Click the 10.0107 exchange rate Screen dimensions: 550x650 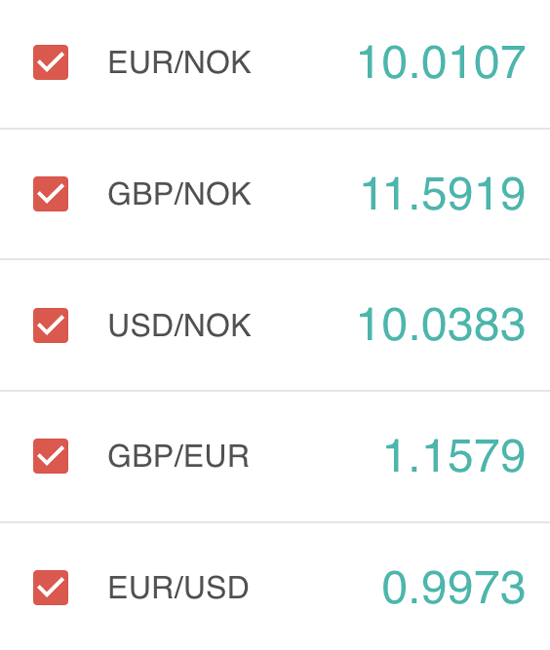click(x=442, y=63)
